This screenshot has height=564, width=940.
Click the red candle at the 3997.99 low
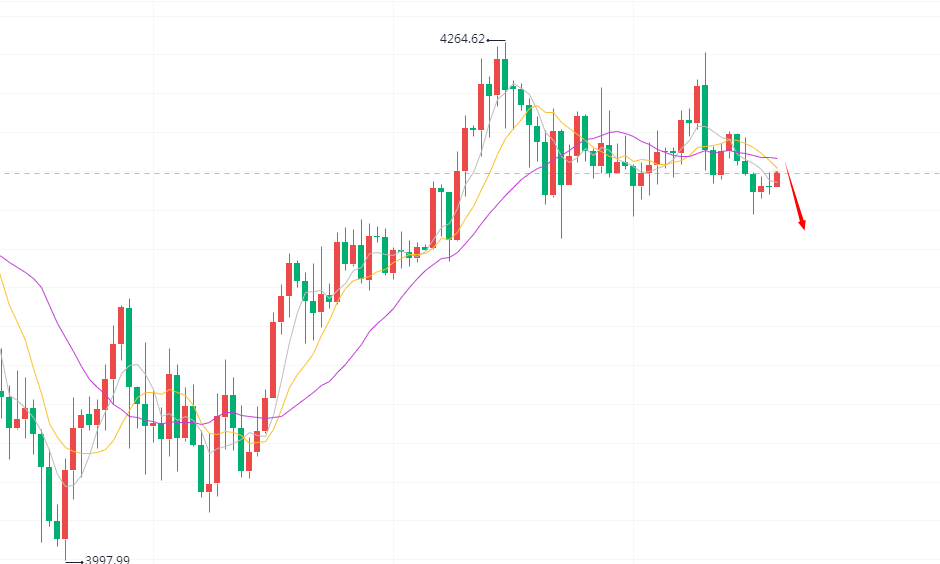click(x=65, y=500)
